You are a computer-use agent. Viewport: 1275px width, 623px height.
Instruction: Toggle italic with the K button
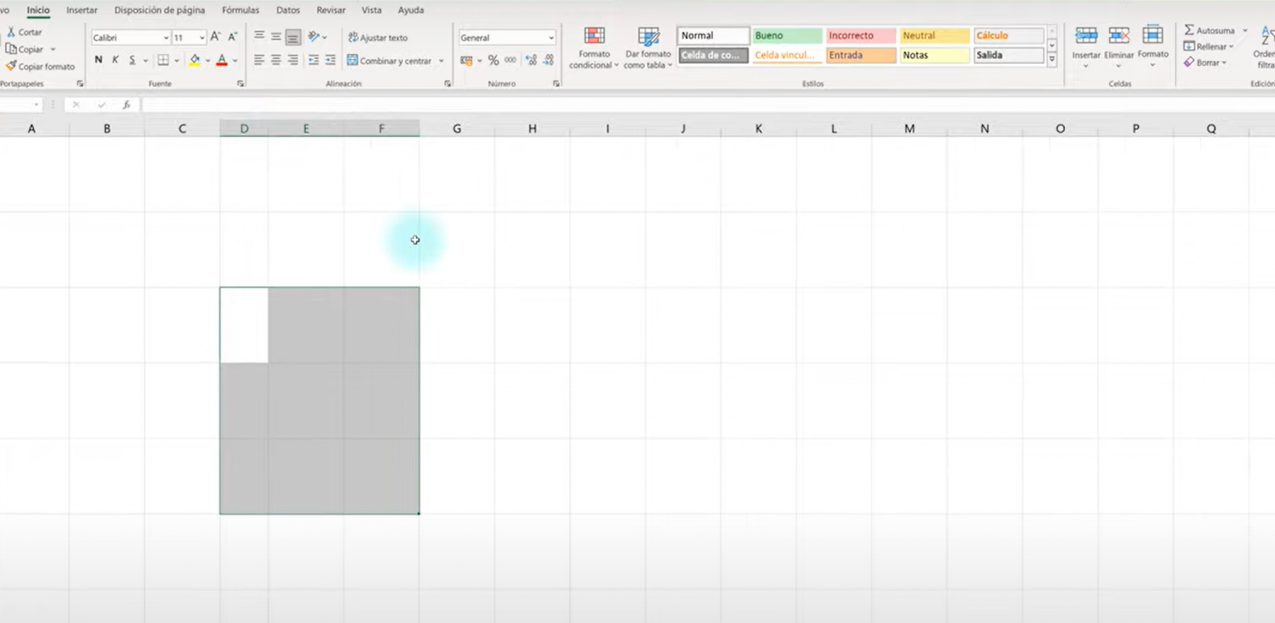115,60
